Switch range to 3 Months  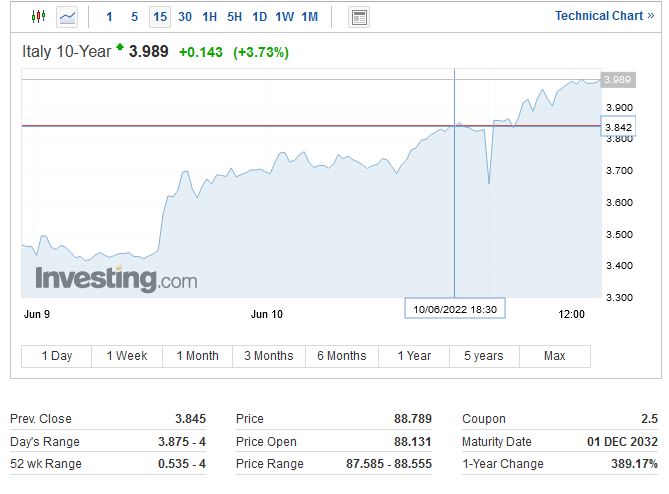[x=268, y=356]
